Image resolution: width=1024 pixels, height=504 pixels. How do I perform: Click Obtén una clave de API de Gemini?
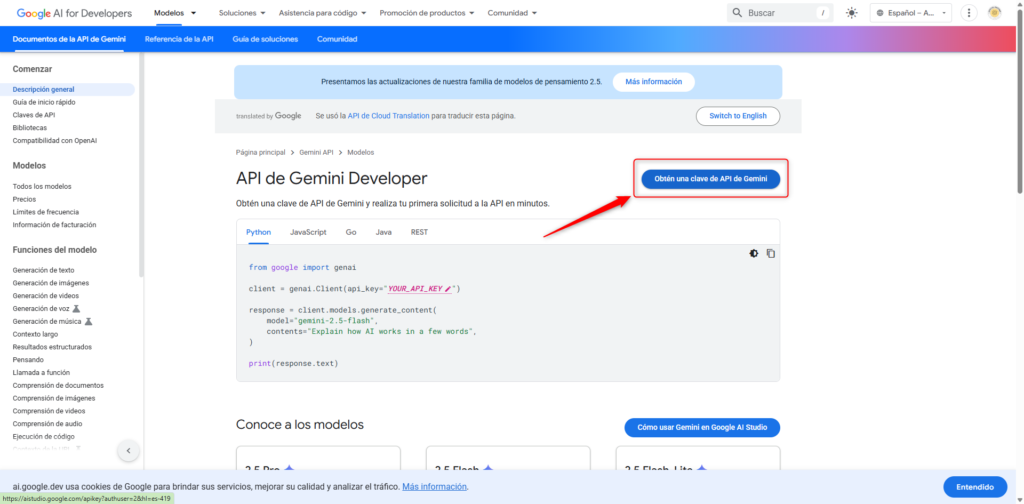[711, 179]
